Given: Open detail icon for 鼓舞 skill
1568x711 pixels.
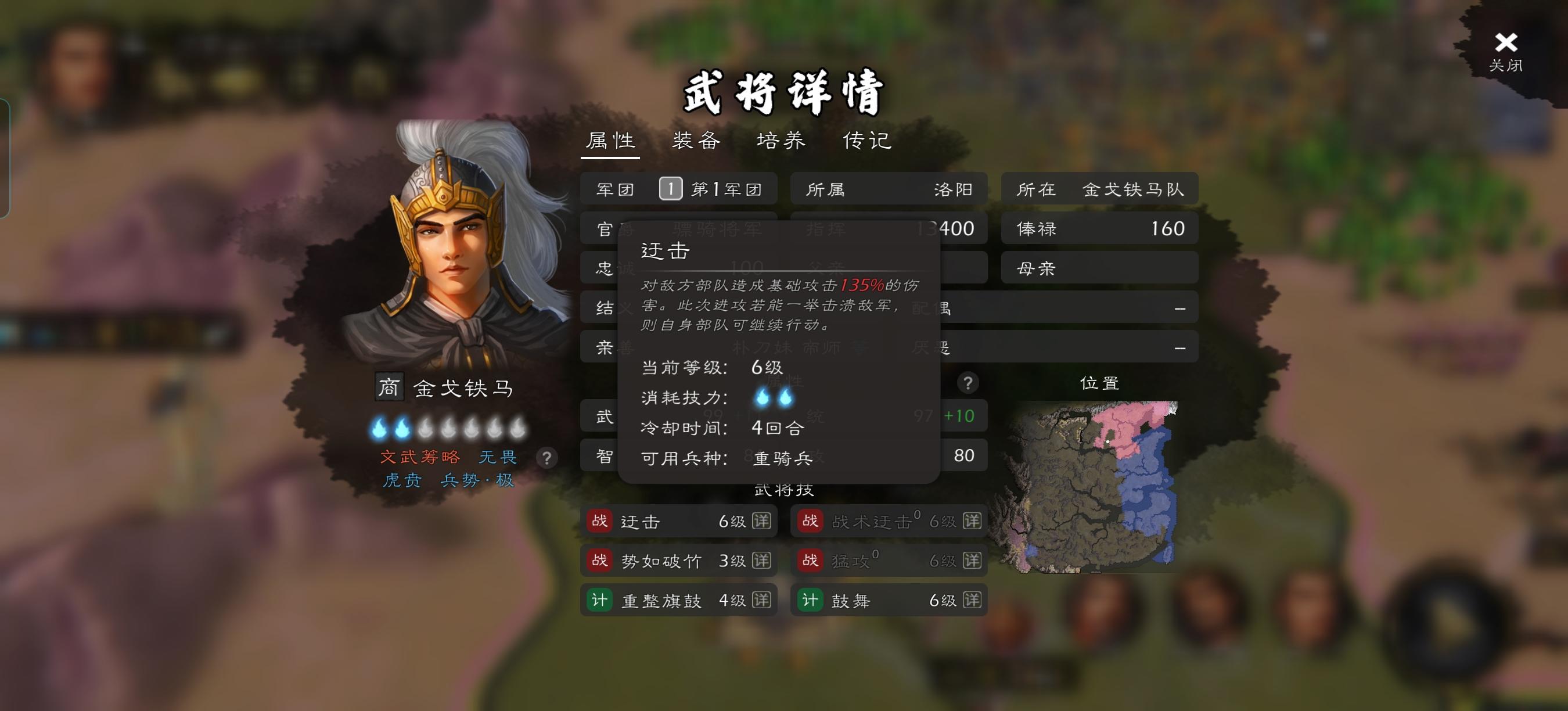Looking at the screenshot, I should [x=972, y=600].
